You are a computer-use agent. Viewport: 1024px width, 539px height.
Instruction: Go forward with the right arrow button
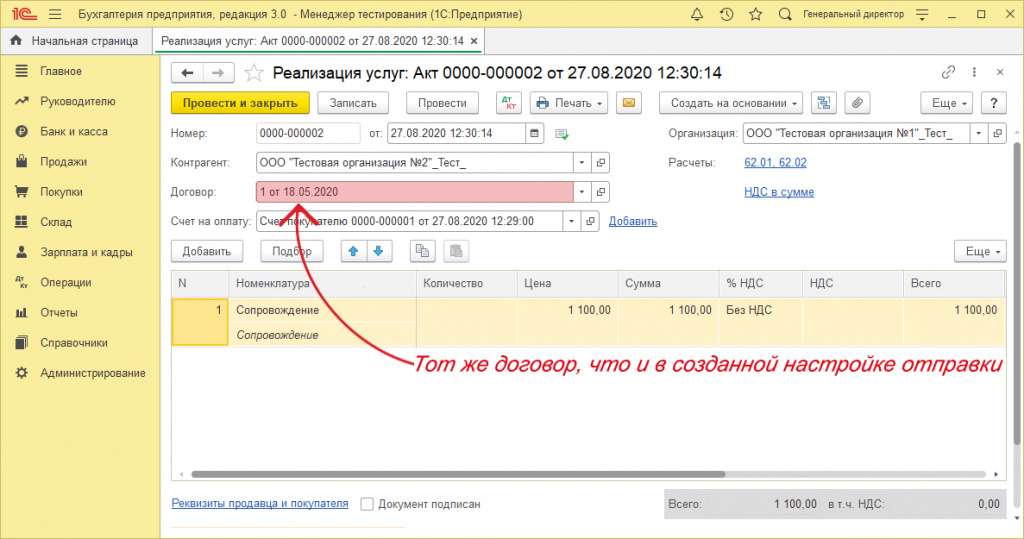(218, 73)
